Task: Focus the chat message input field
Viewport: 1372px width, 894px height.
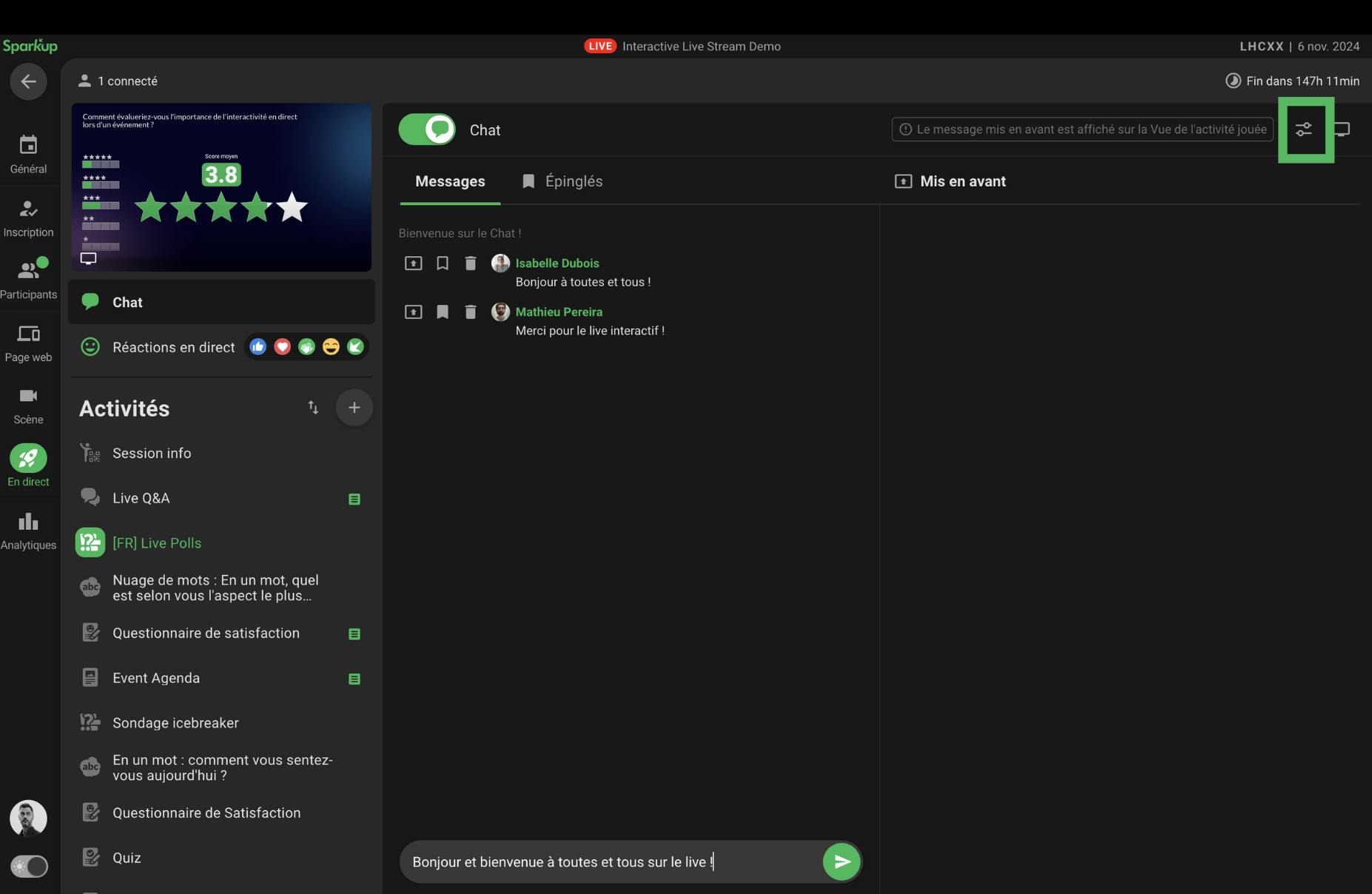Action: point(611,862)
